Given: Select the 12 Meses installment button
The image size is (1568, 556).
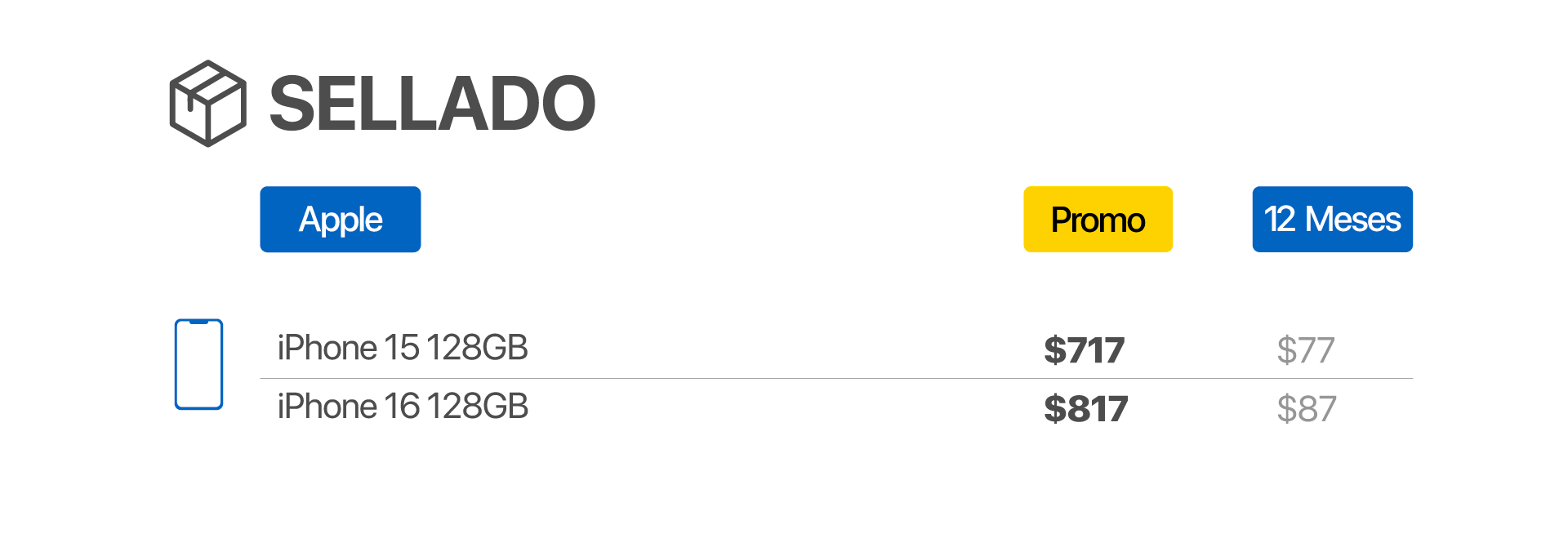Looking at the screenshot, I should (x=1332, y=220).
